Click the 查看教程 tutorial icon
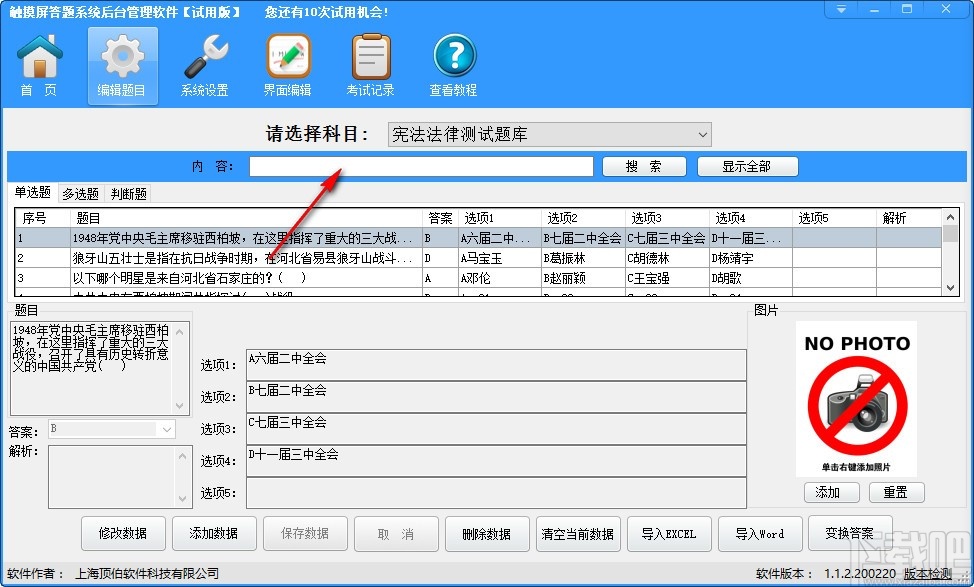The image size is (974, 587). coord(453,63)
